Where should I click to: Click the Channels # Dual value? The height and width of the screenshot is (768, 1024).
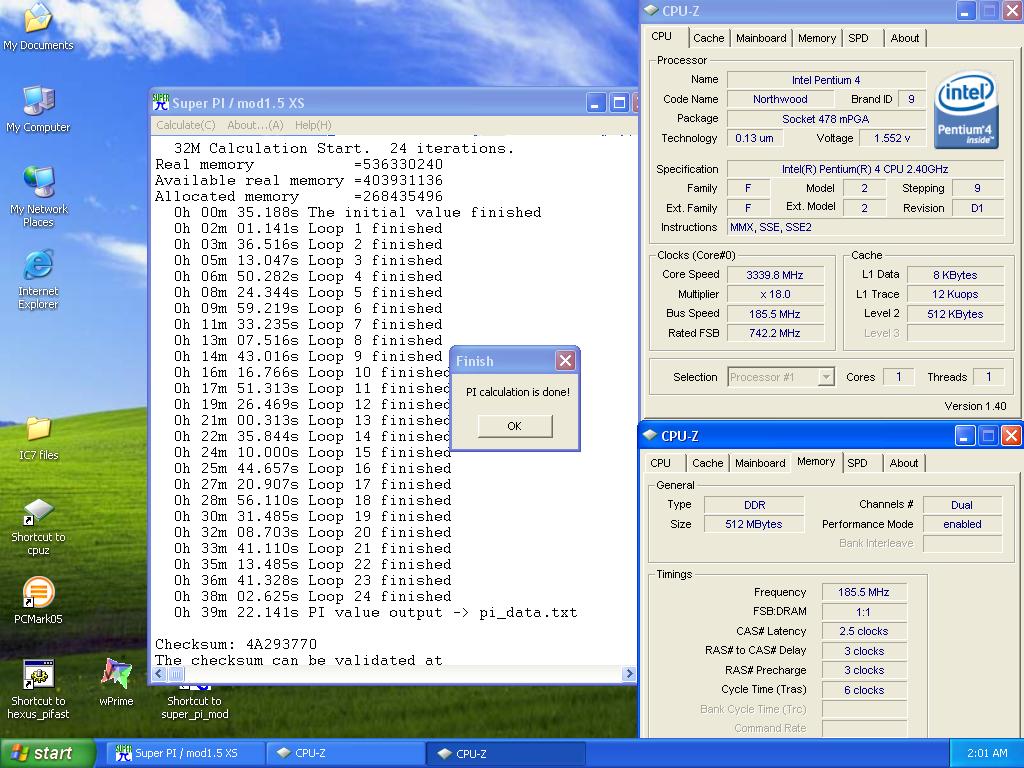962,505
